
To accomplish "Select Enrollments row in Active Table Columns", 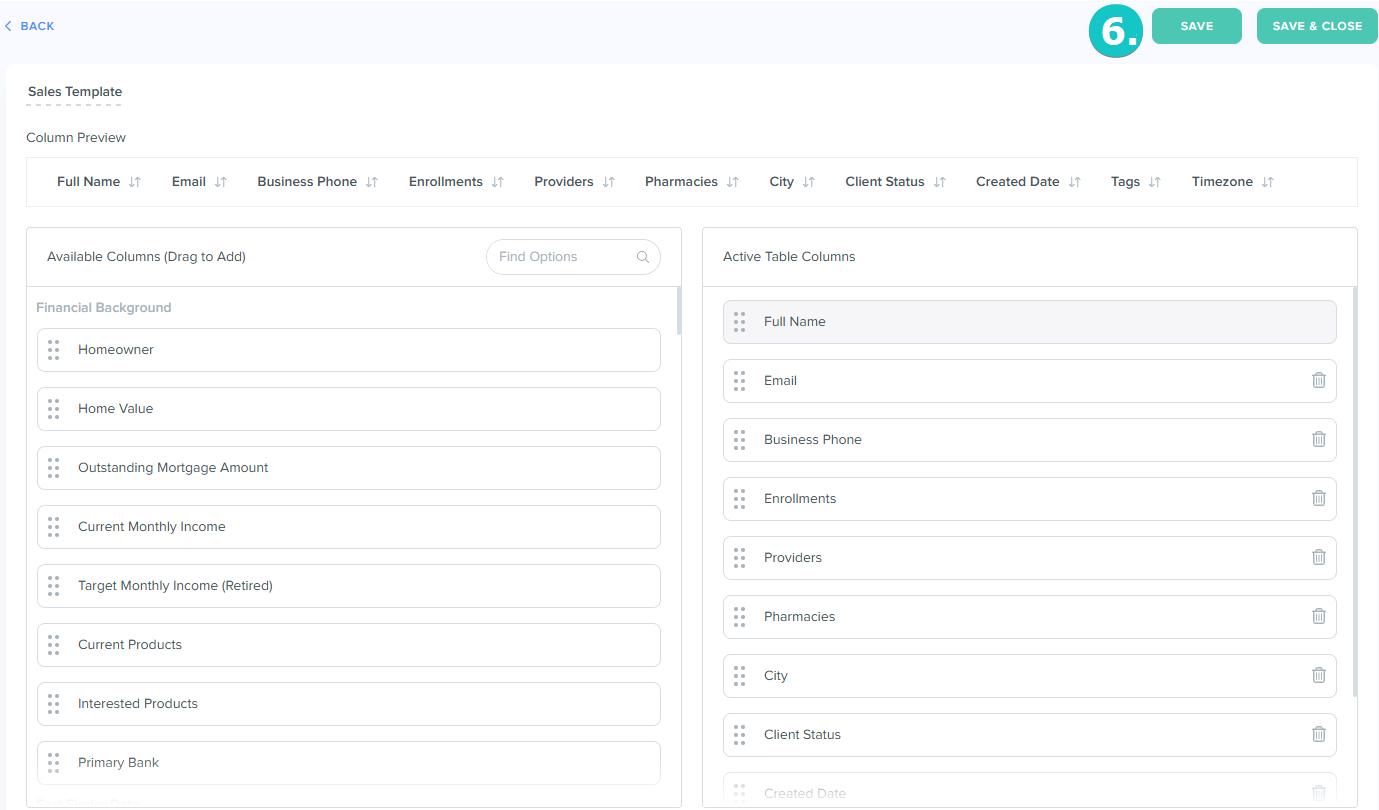I will [x=1030, y=499].
